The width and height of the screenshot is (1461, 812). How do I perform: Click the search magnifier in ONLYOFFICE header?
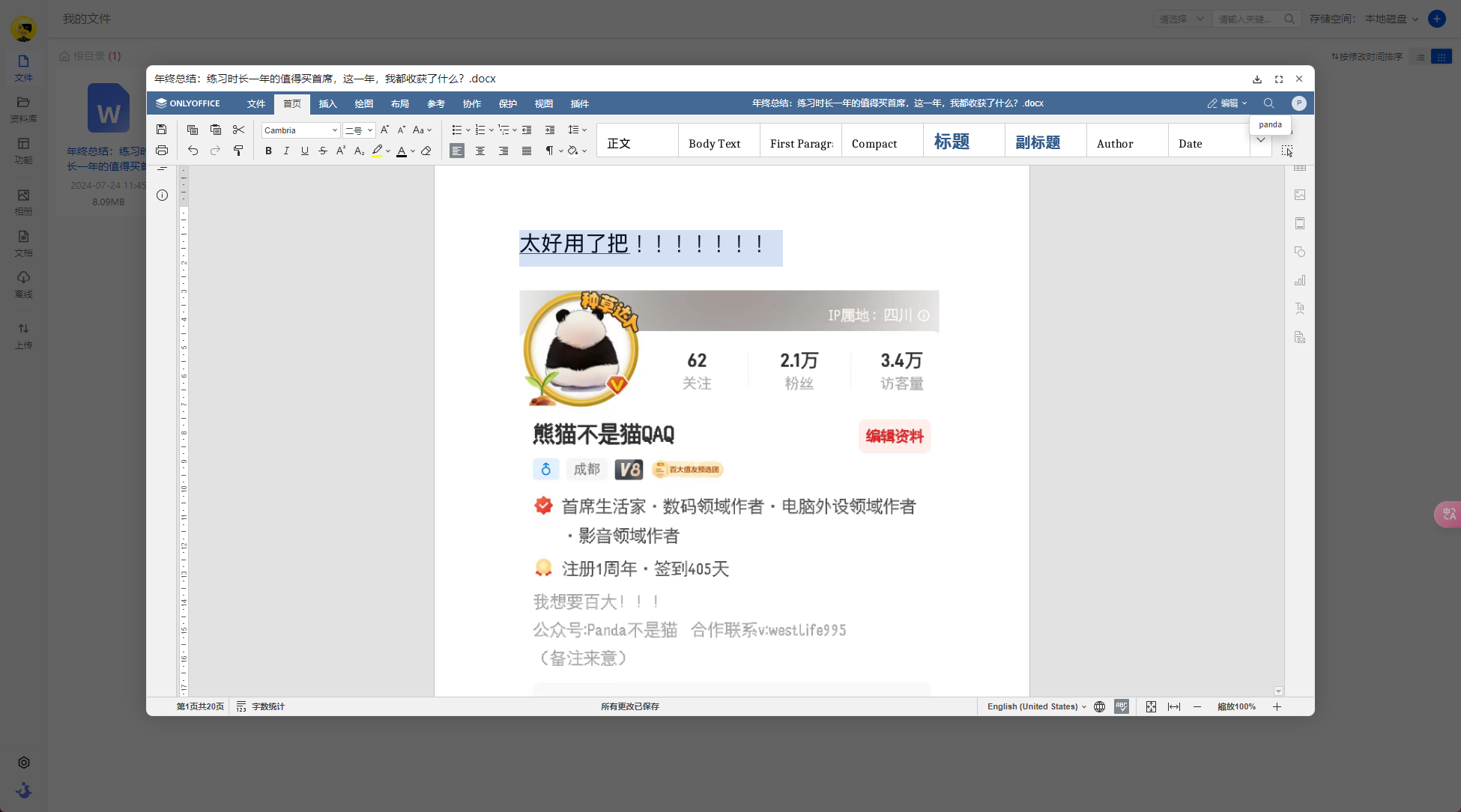click(1268, 103)
